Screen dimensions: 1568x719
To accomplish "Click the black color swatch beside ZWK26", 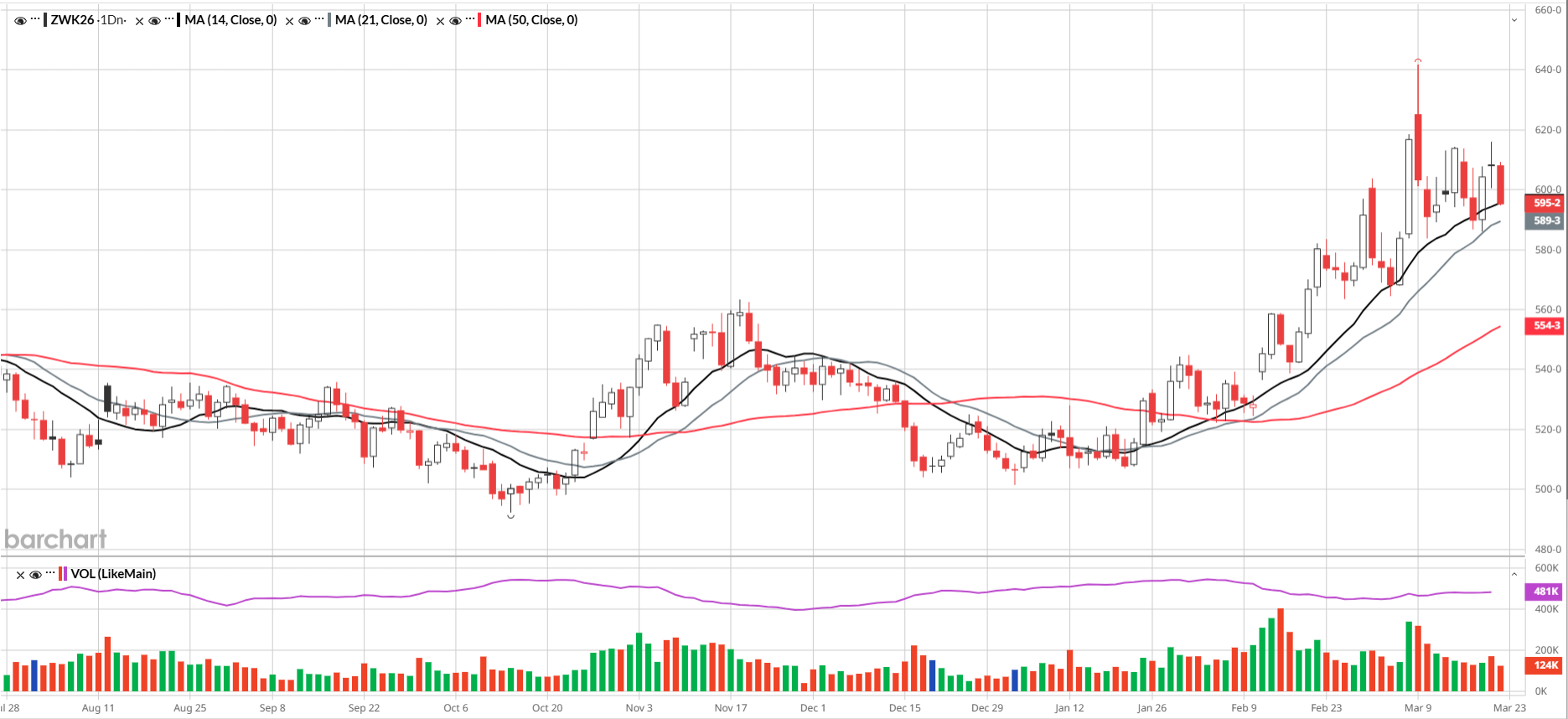I will pos(45,19).
